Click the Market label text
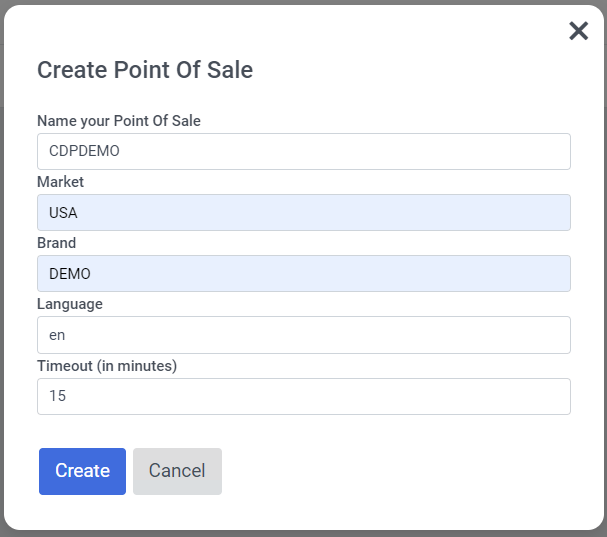Viewport: 607px width, 537px height. click(x=60, y=182)
